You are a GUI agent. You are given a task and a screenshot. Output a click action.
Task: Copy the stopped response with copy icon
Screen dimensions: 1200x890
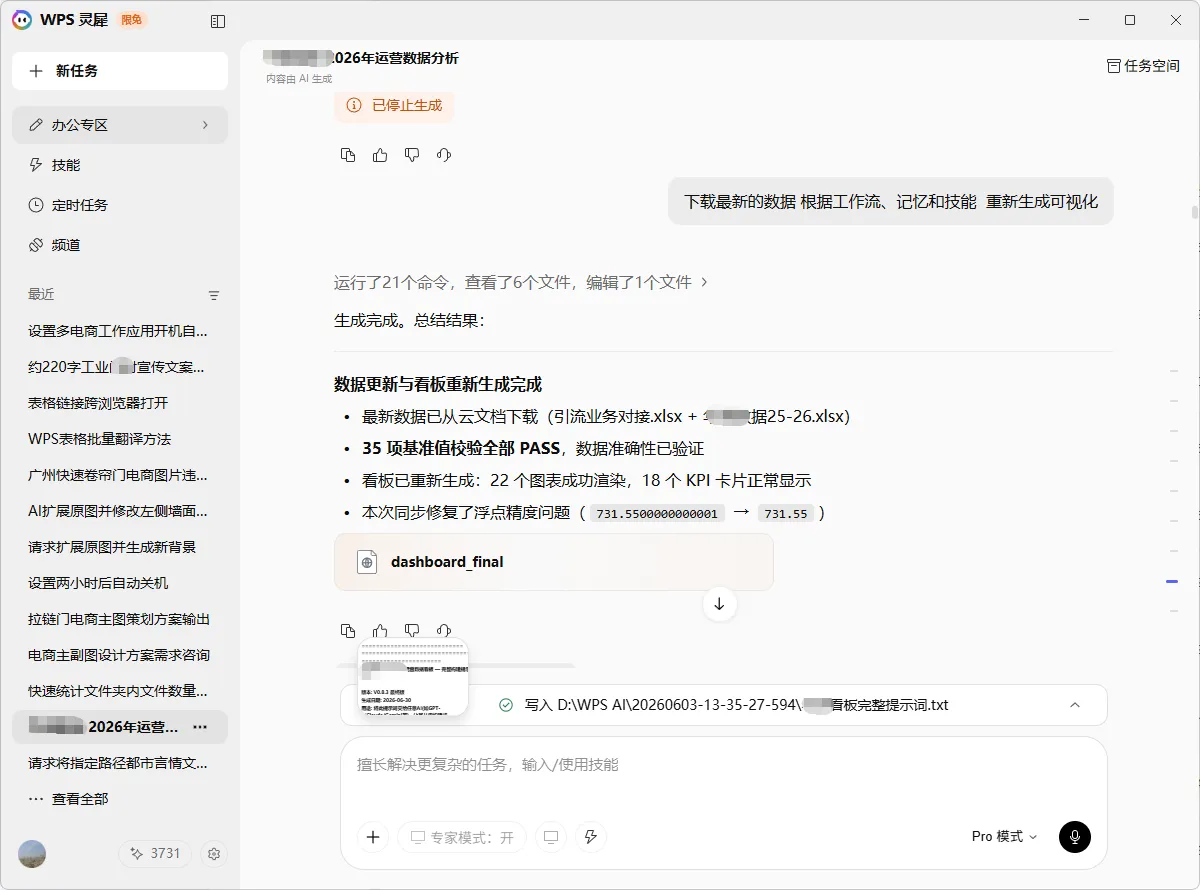pos(348,155)
